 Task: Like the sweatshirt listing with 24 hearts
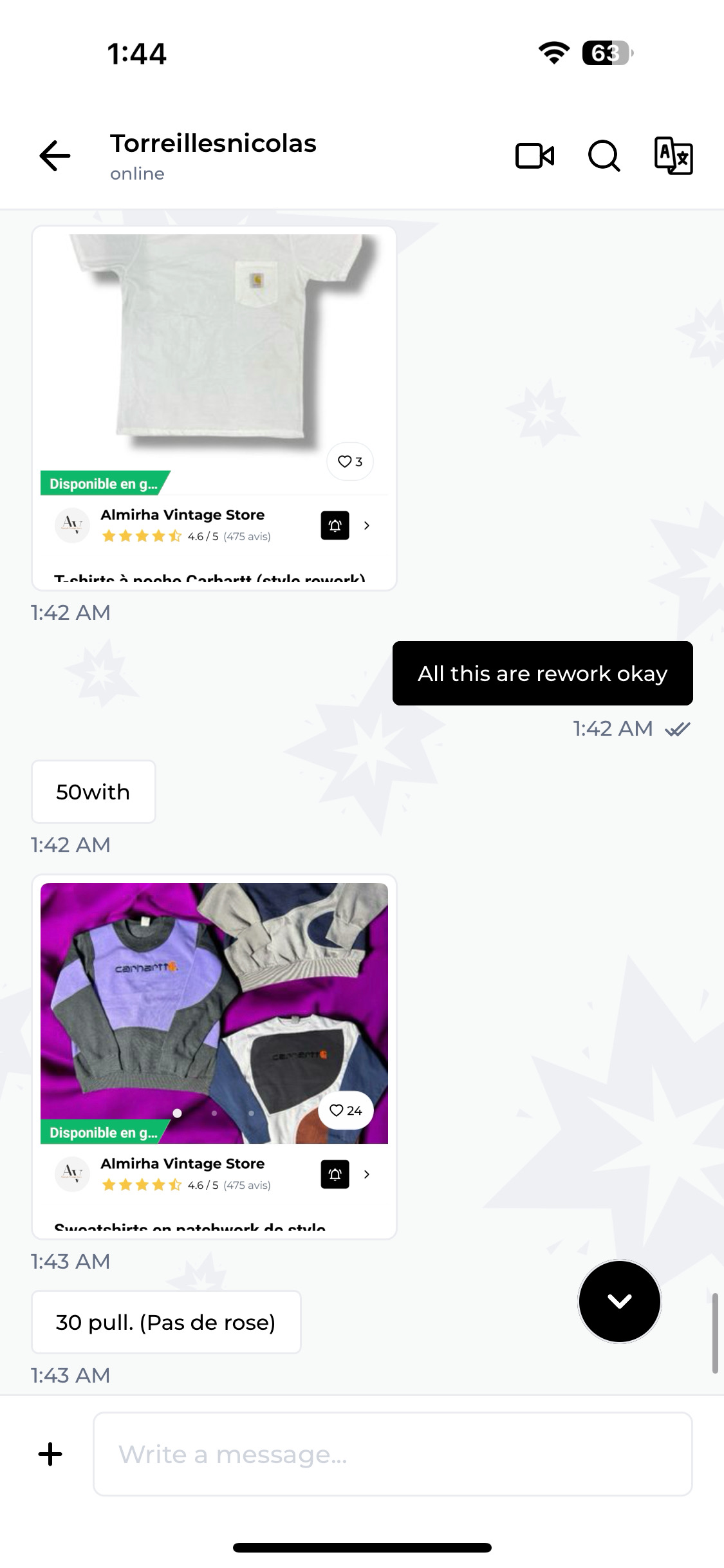tap(346, 1110)
